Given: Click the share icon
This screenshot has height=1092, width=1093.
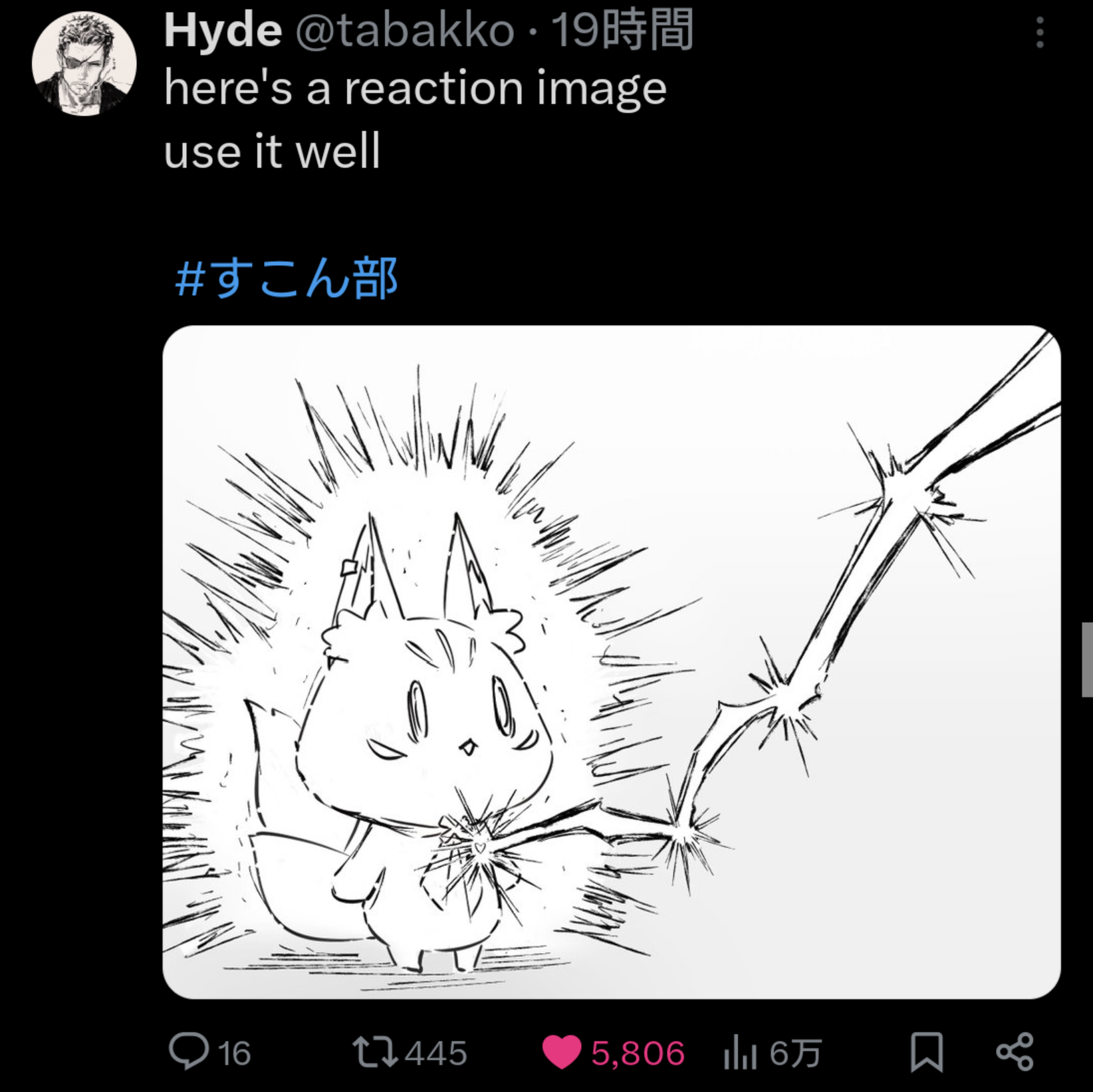Looking at the screenshot, I should pyautogui.click(x=1015, y=1052).
